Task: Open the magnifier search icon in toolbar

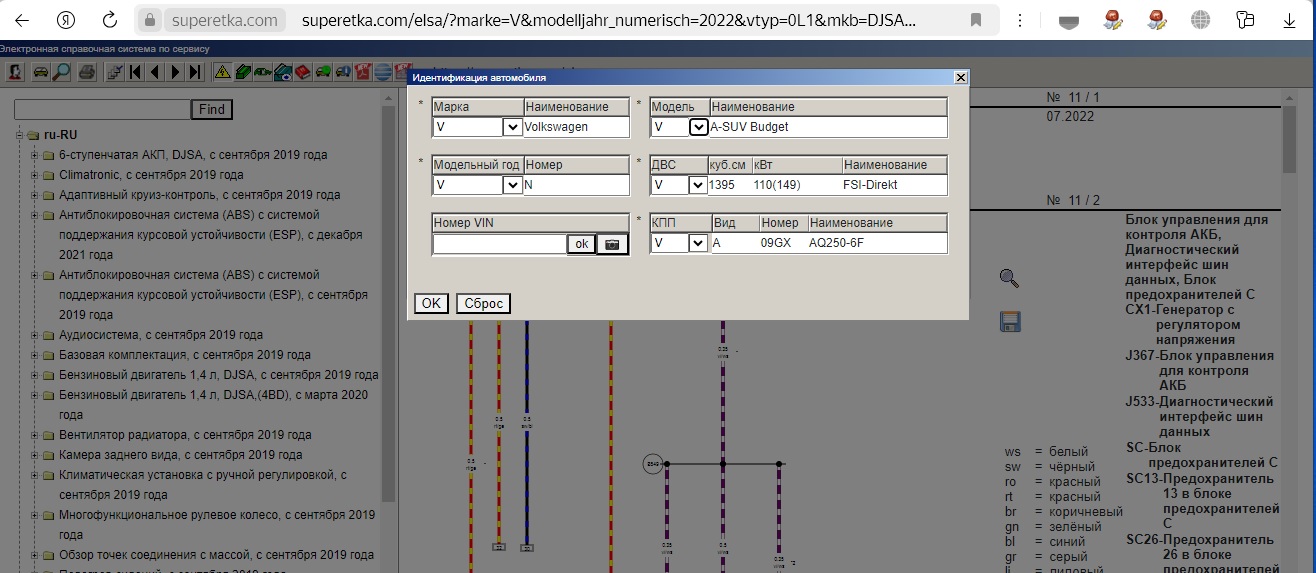Action: pyautogui.click(x=61, y=72)
